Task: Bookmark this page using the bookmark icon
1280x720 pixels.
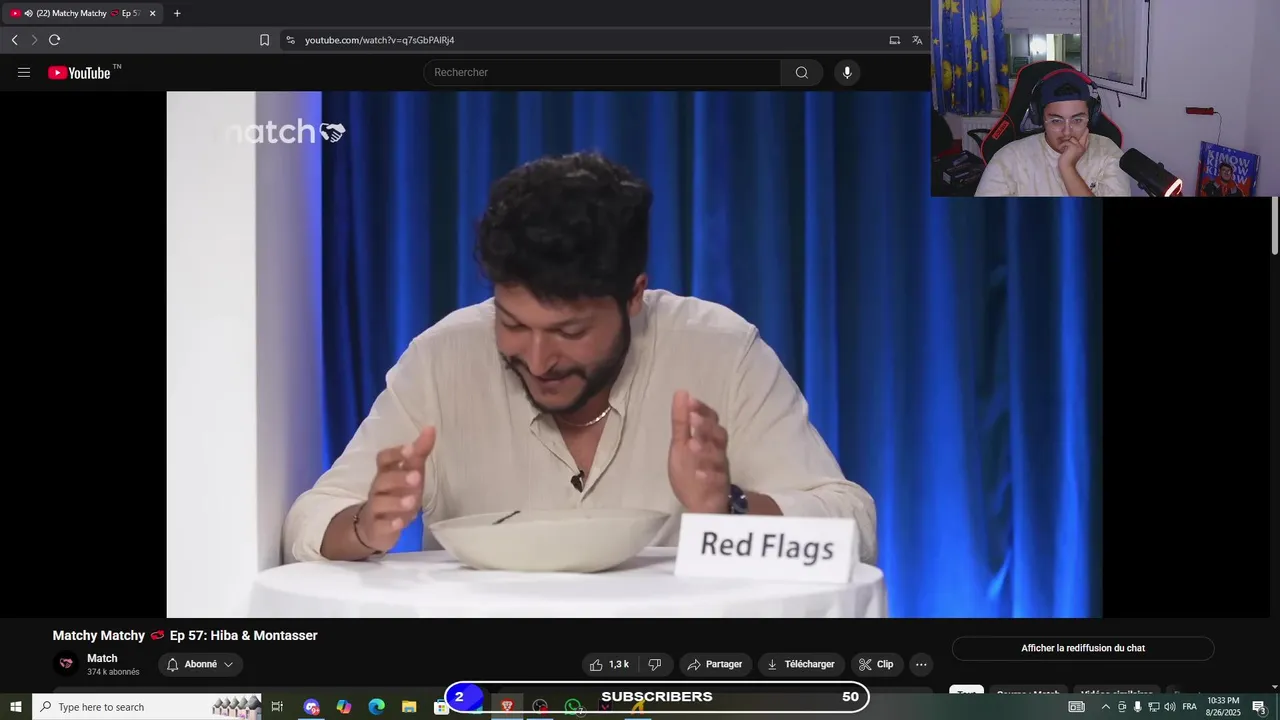Action: coord(264,40)
